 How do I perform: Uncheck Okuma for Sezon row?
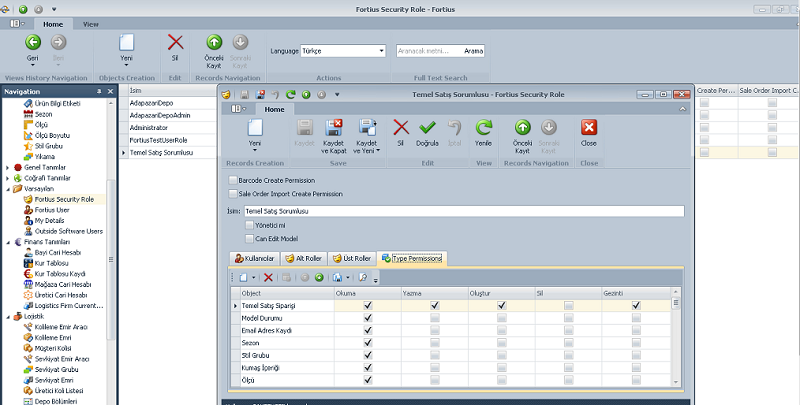pyautogui.click(x=368, y=343)
